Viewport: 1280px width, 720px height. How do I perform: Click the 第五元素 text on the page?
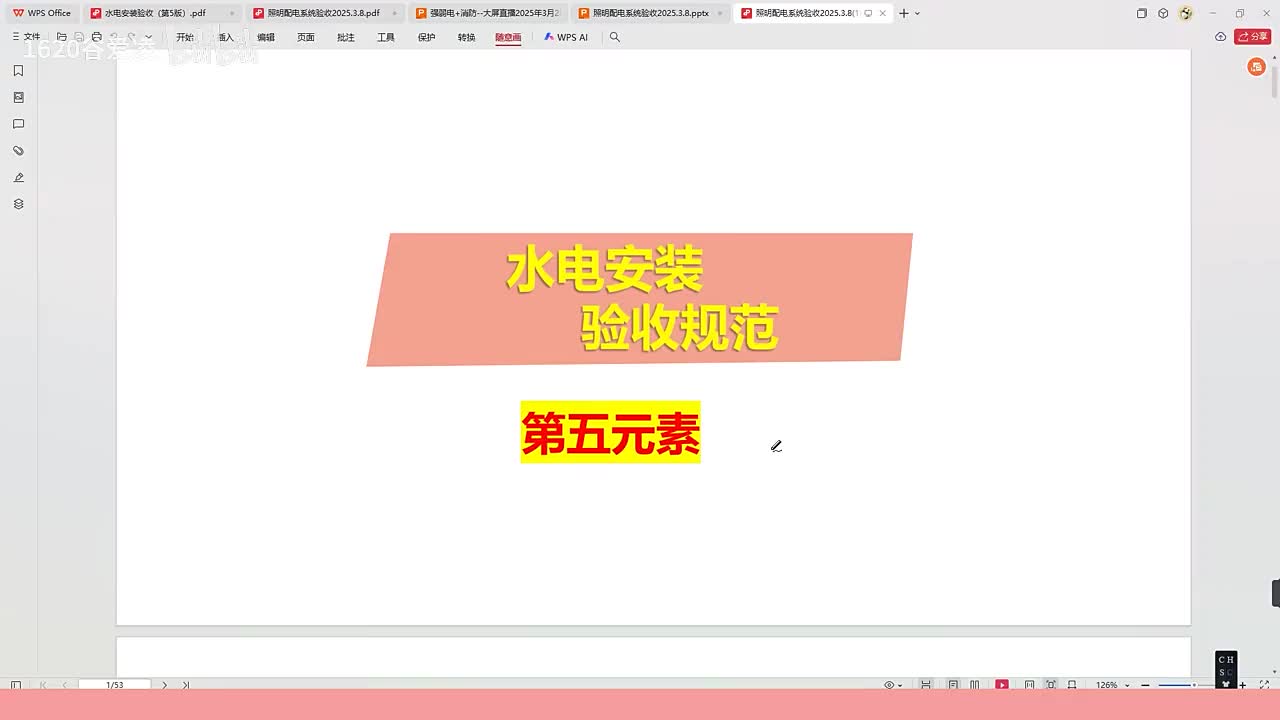coord(610,432)
